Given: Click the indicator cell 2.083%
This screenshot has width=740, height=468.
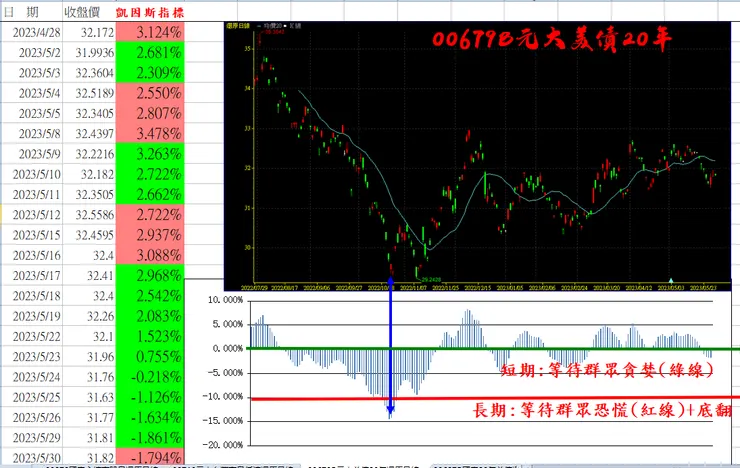Looking at the screenshot, I should click(x=150, y=316).
